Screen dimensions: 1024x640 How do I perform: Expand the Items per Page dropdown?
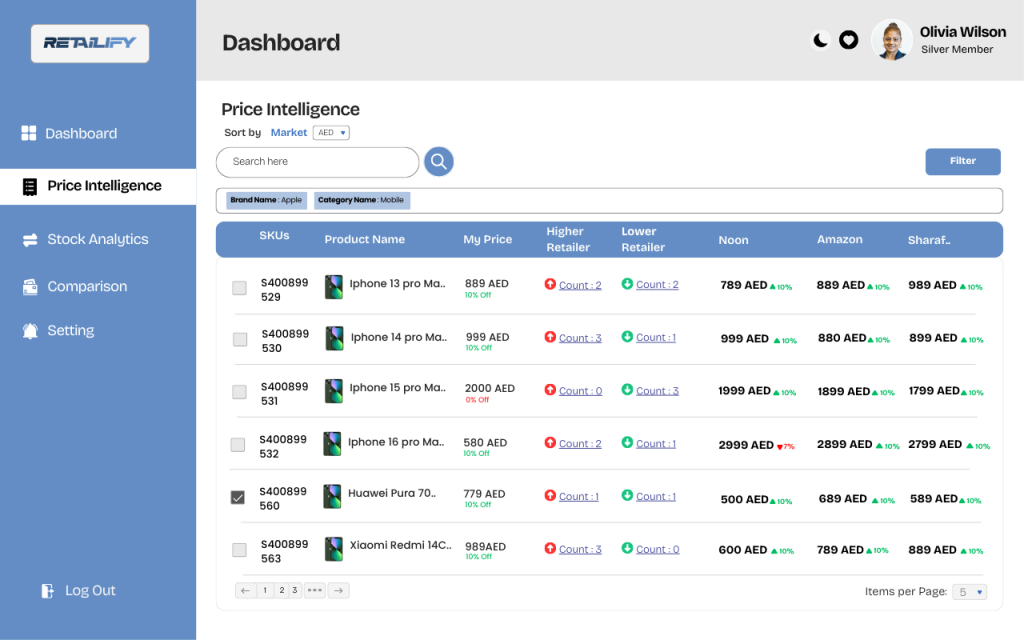pos(969,592)
